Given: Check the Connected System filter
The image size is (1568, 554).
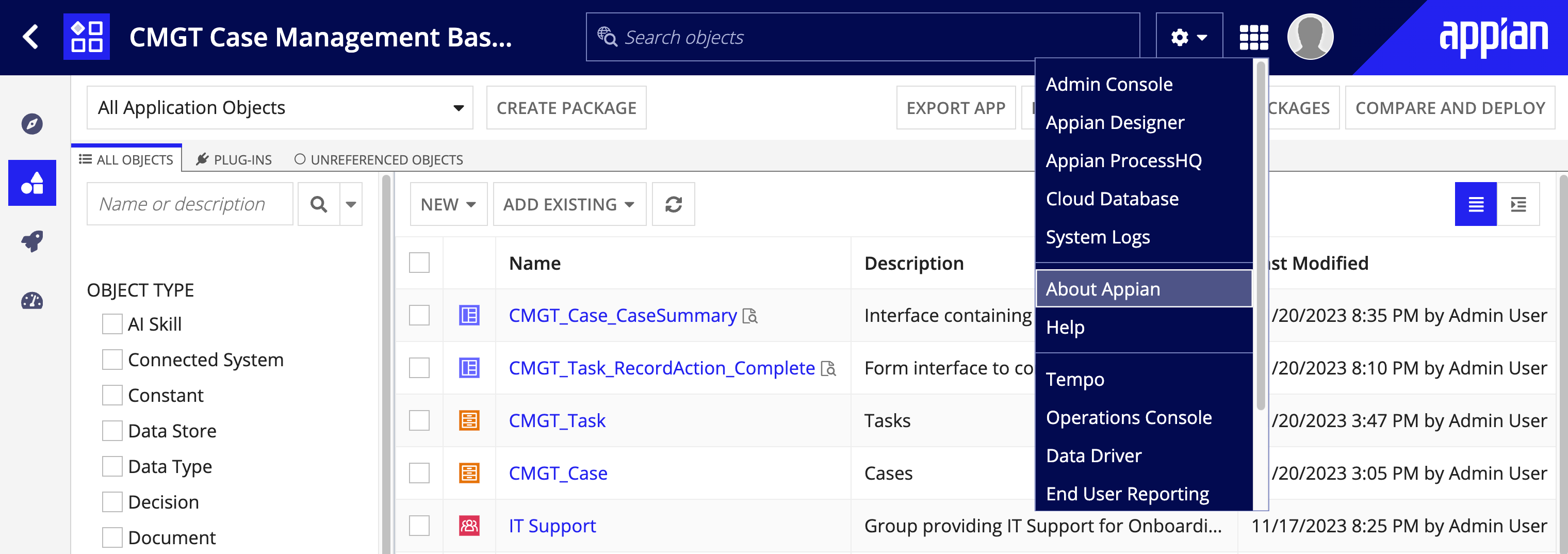Looking at the screenshot, I should 112,359.
